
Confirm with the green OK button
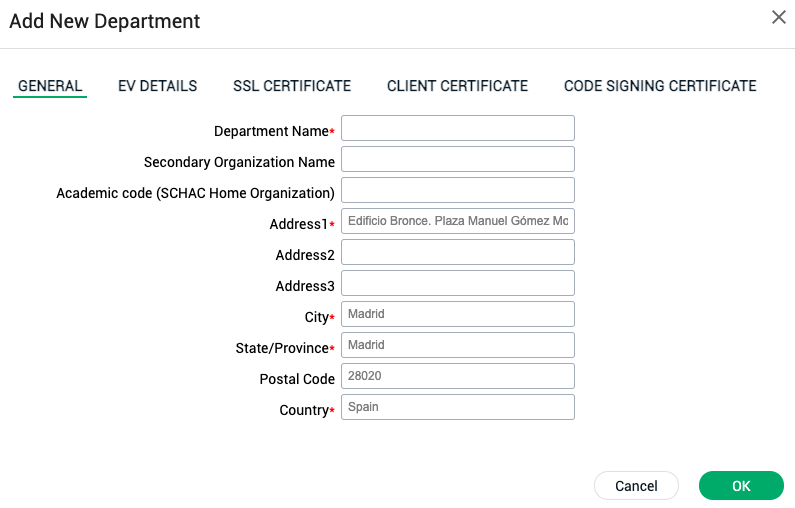click(741, 486)
